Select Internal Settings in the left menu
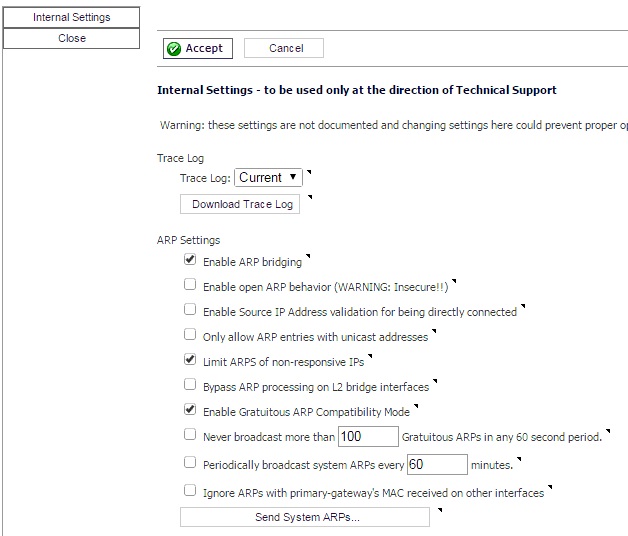The image size is (628, 536). (71, 17)
